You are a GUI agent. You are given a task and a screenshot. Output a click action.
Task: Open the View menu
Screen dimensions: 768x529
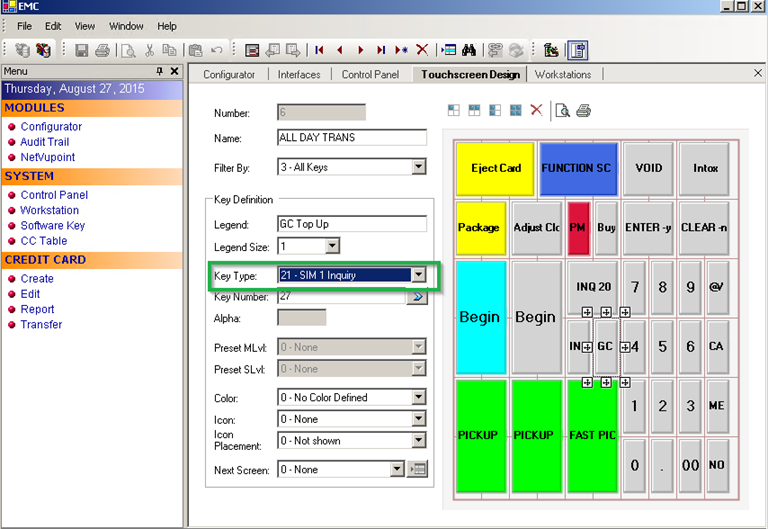pos(85,26)
